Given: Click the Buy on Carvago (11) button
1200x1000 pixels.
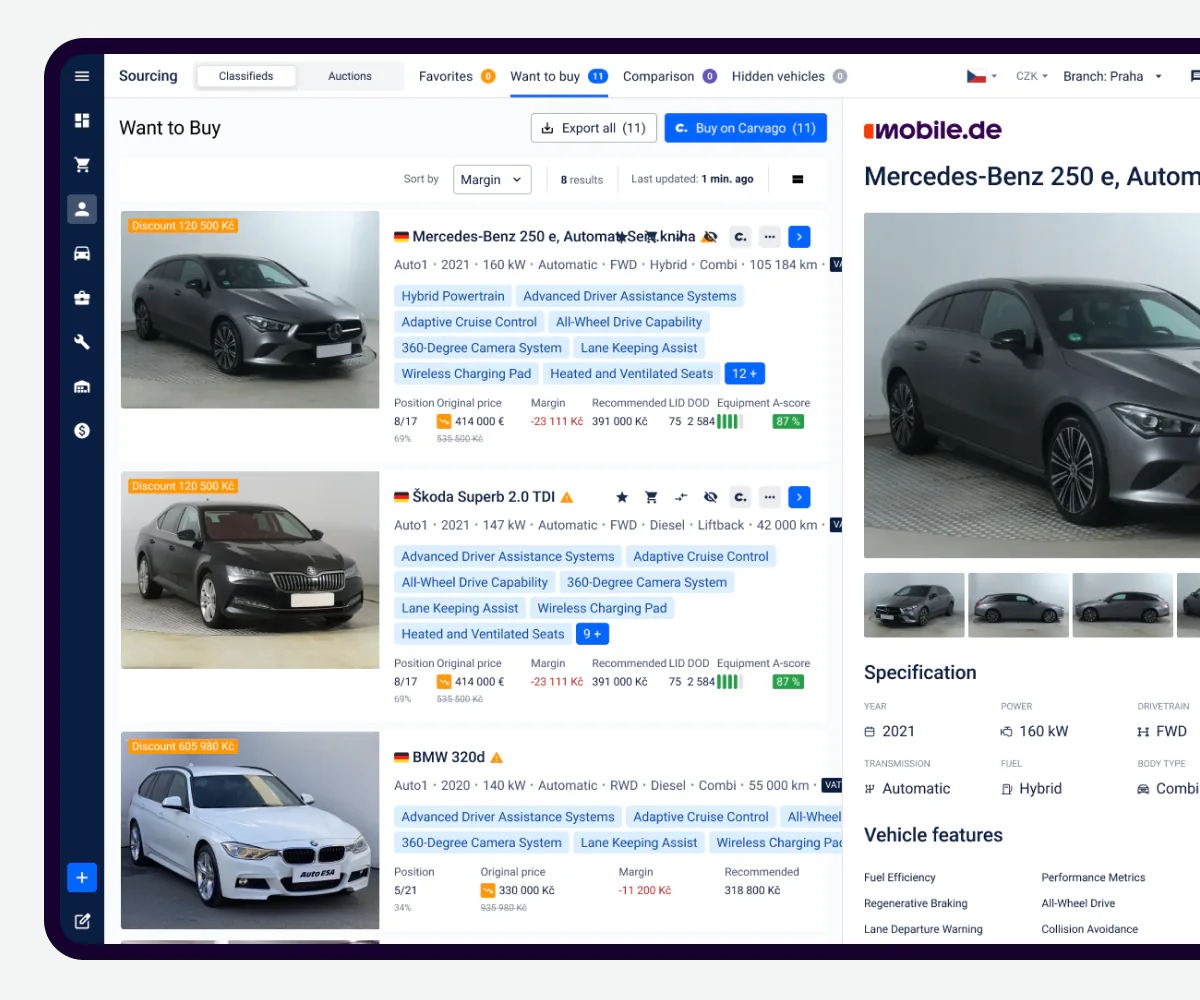Looking at the screenshot, I should click(x=746, y=128).
